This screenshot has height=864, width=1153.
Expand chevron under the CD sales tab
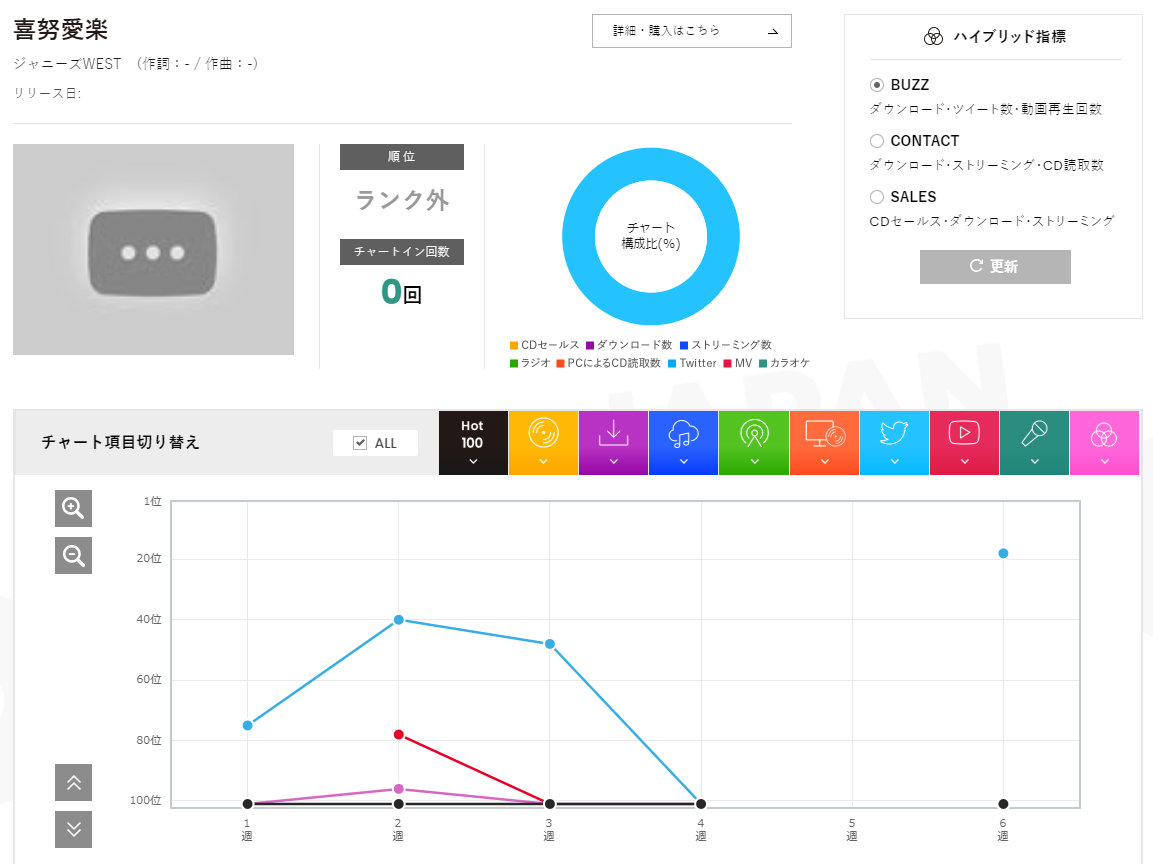tap(543, 462)
